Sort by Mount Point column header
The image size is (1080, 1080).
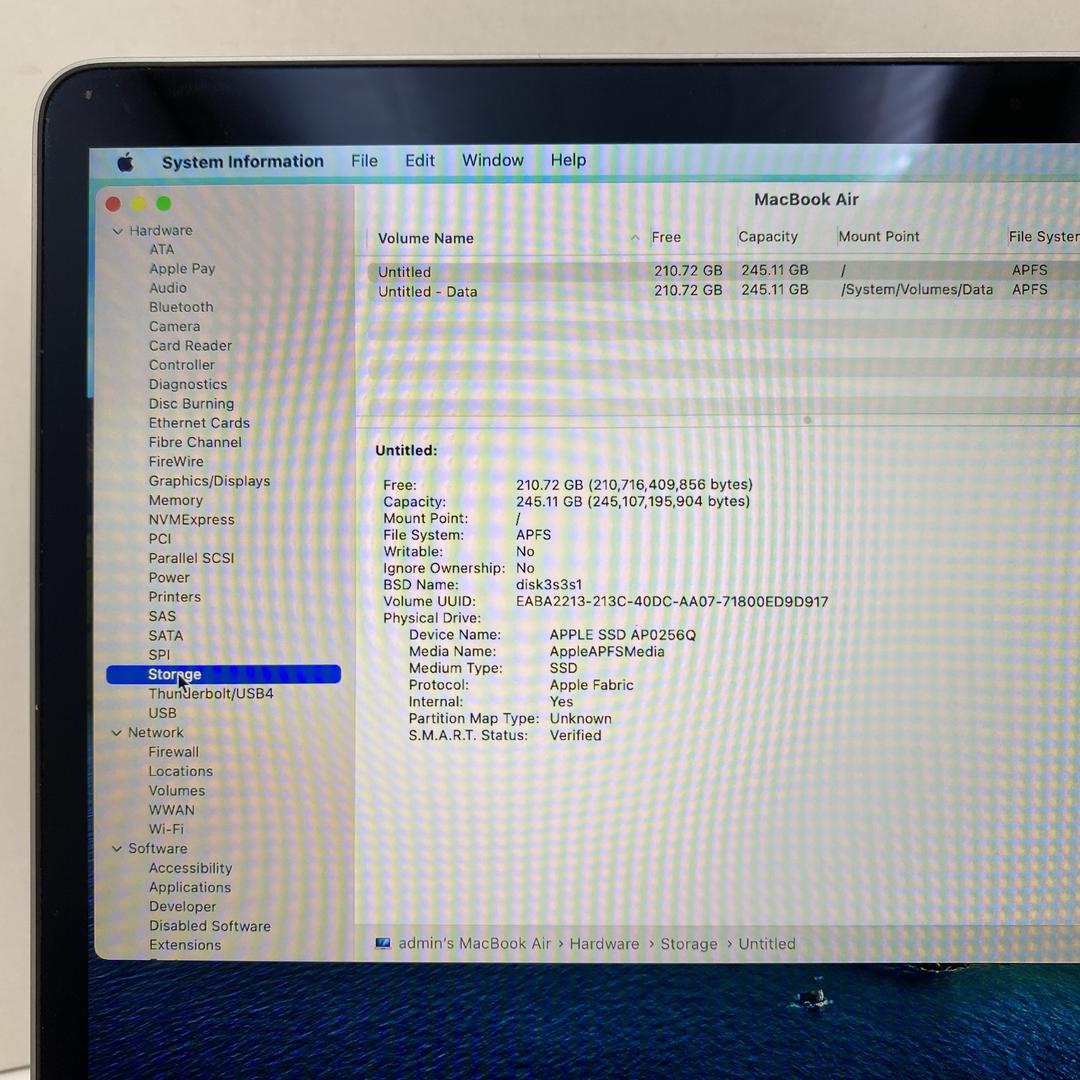879,236
